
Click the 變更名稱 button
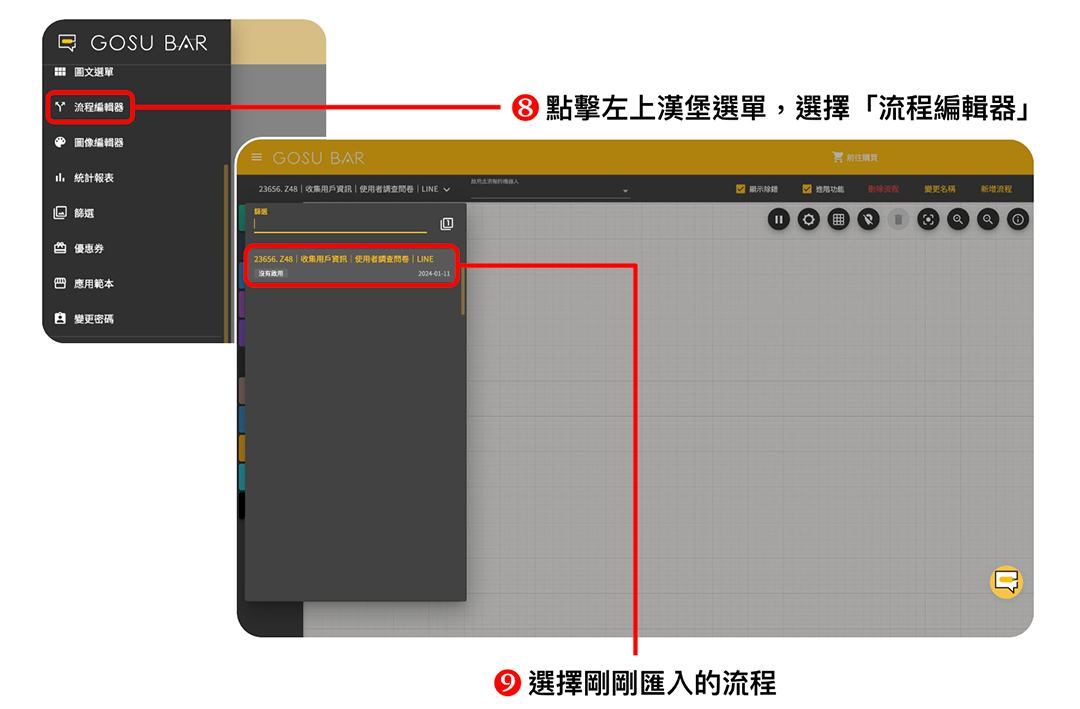pos(939,189)
